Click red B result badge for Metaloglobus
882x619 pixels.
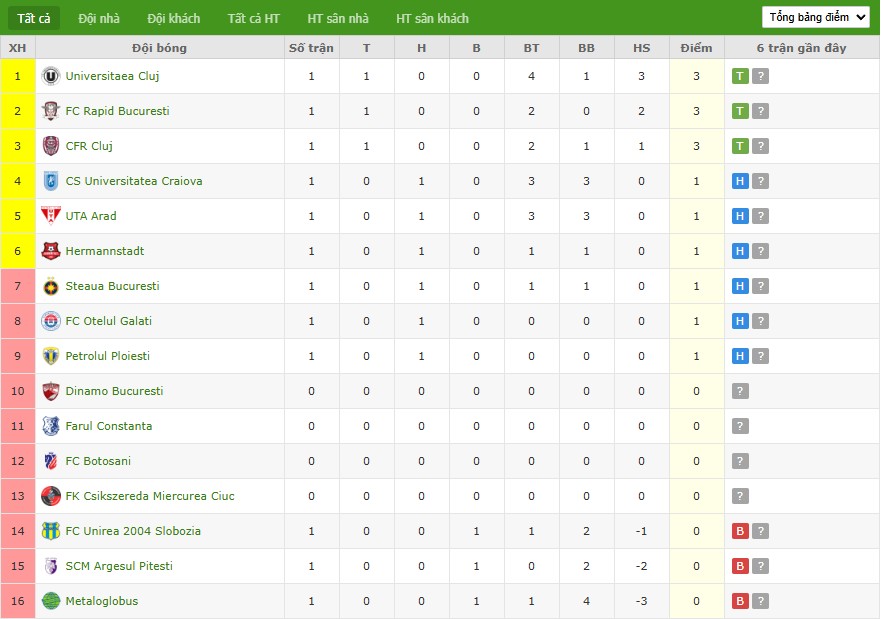tap(740, 601)
